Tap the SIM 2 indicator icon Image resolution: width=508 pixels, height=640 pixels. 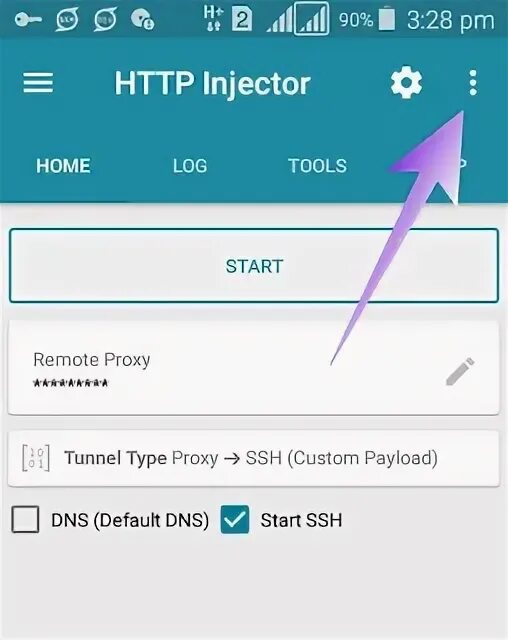tap(242, 19)
